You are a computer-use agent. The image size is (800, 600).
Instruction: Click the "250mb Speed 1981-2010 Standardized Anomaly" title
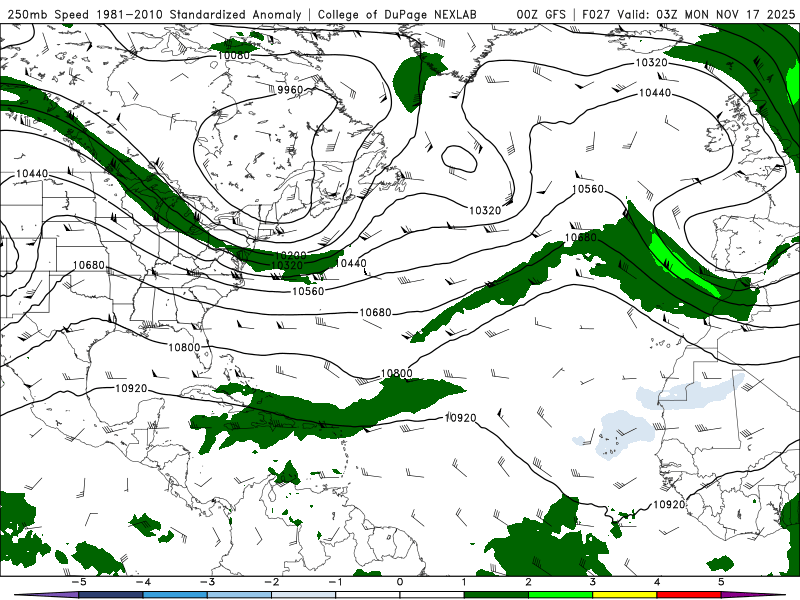click(155, 14)
